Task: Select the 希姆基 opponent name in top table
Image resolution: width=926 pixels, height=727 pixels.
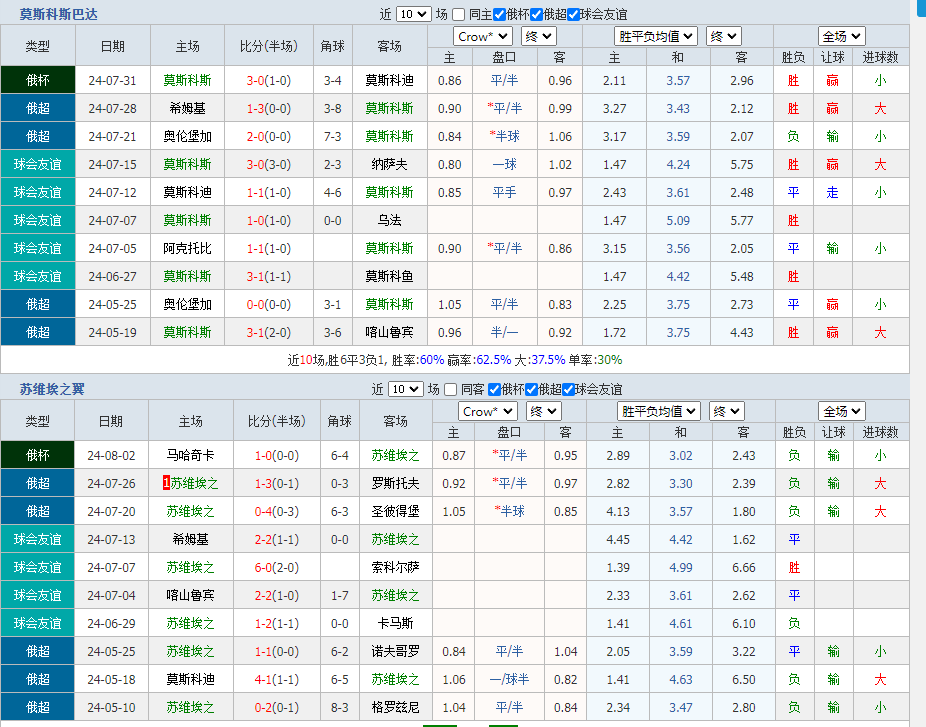Action: point(187,108)
